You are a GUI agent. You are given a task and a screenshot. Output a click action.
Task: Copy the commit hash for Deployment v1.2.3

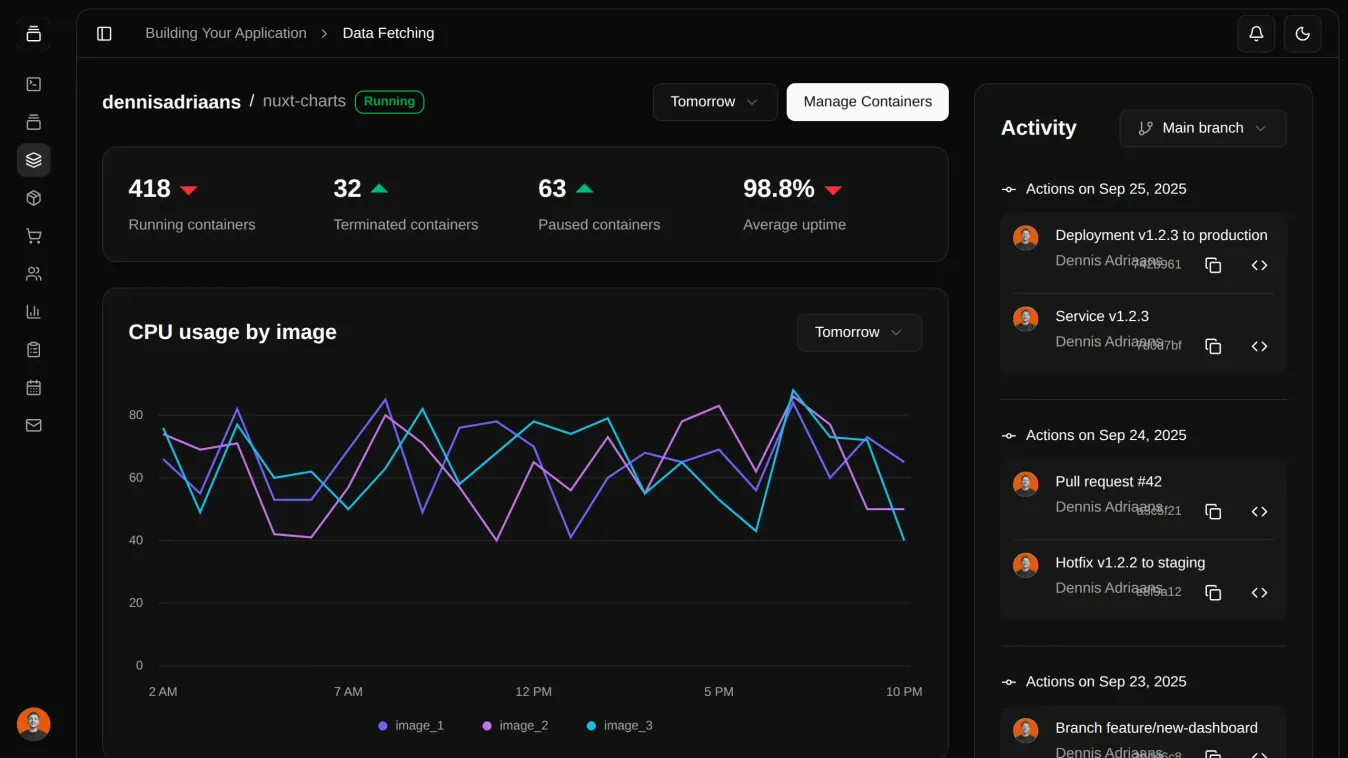1213,265
